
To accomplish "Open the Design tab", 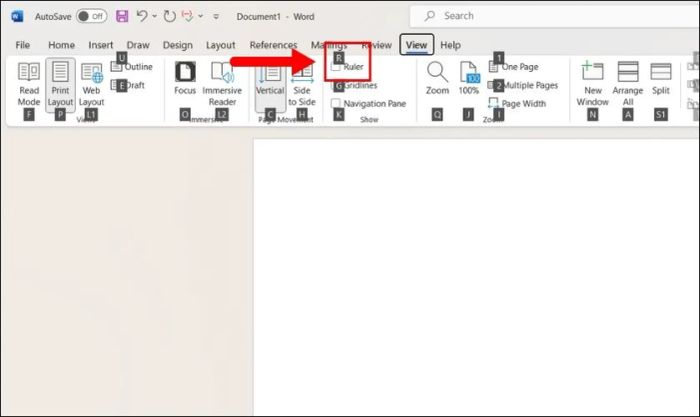I will (x=178, y=45).
